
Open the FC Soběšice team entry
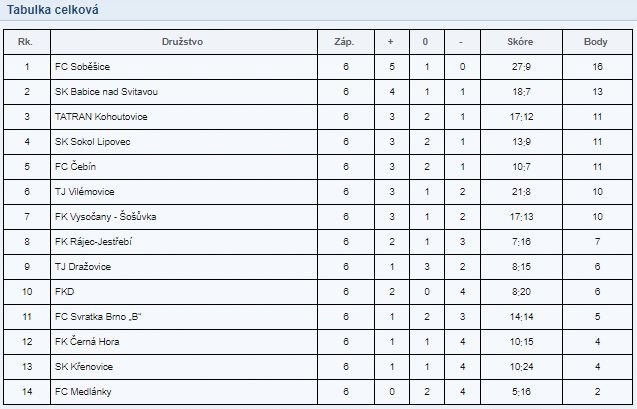82,67
